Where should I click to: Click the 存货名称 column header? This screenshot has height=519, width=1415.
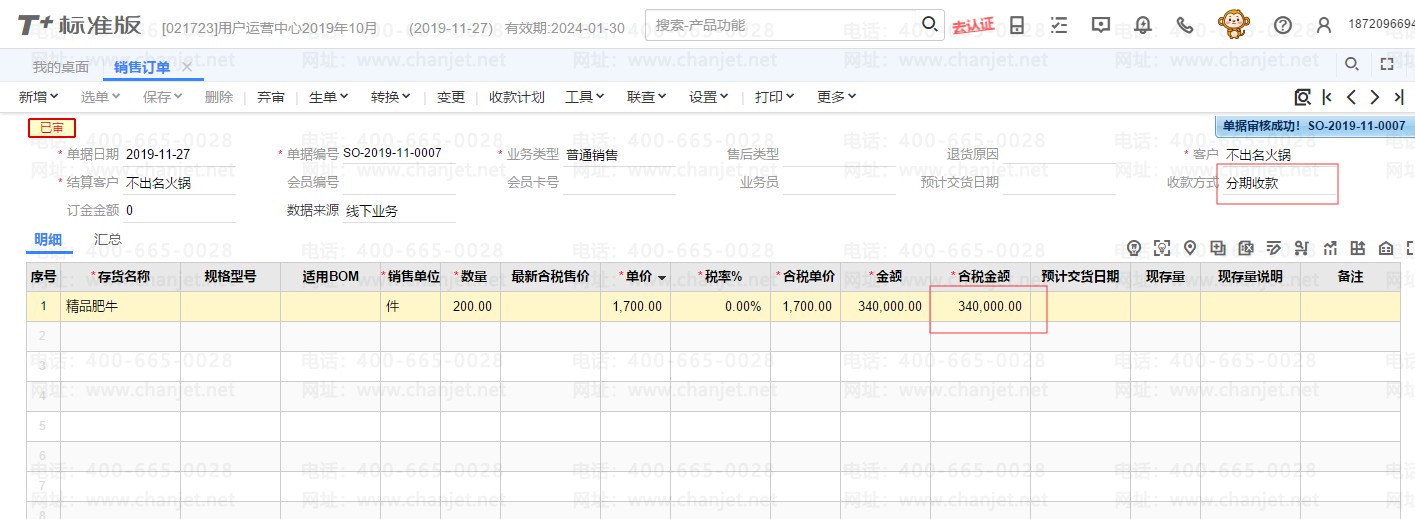pos(120,277)
